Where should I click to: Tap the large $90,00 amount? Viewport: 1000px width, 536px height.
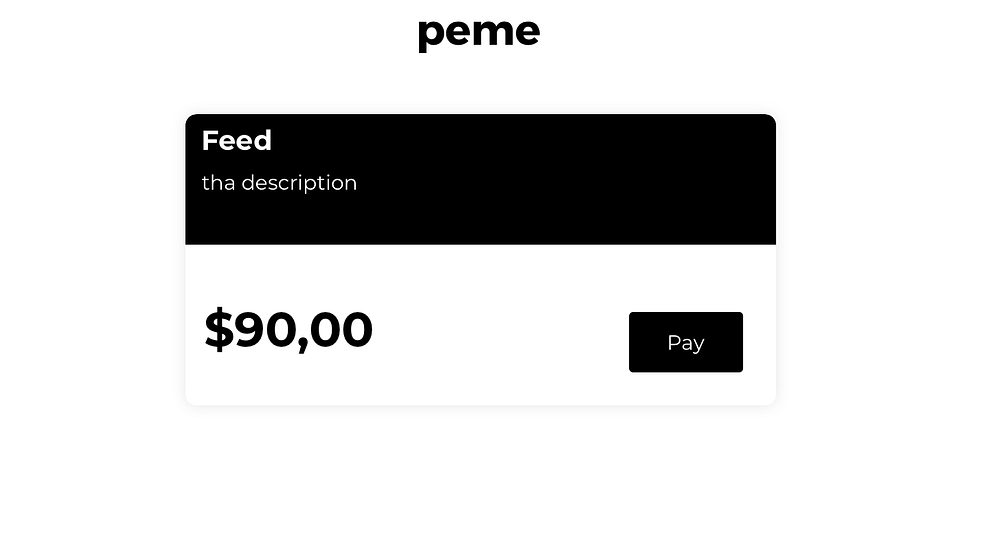(x=288, y=330)
